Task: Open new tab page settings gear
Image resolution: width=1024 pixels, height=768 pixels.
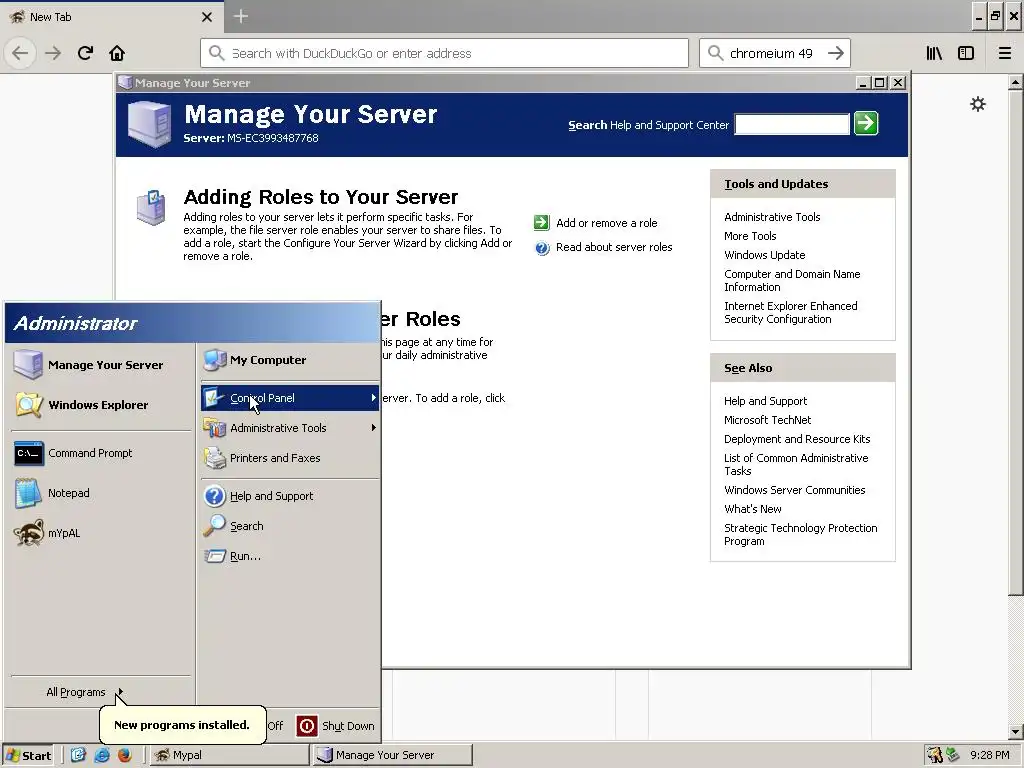Action: coord(978,104)
